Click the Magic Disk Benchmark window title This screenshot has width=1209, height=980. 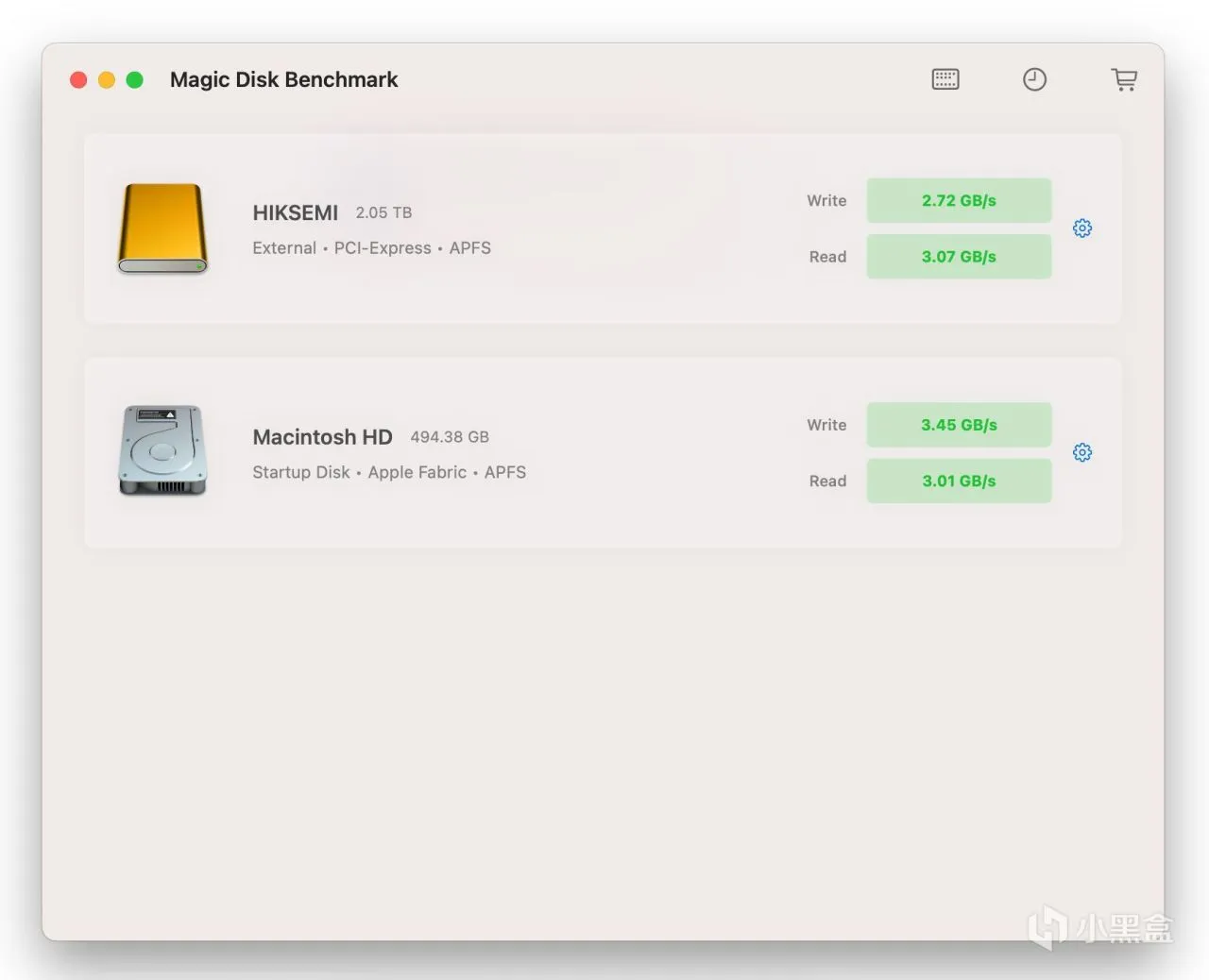click(283, 79)
